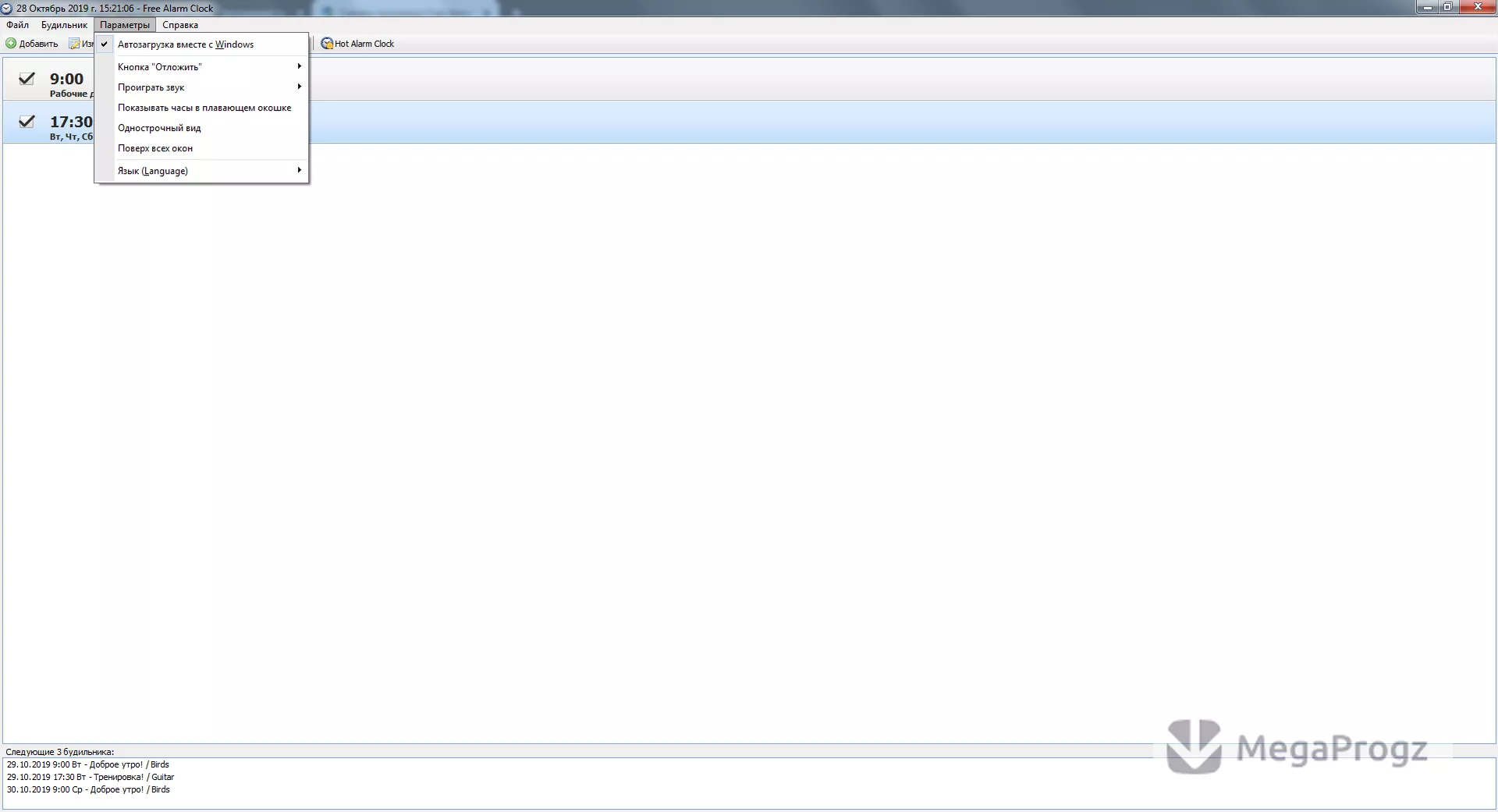The width and height of the screenshot is (1498, 812).
Task: Click the Hot Alarm Clock link label
Action: 364,44
